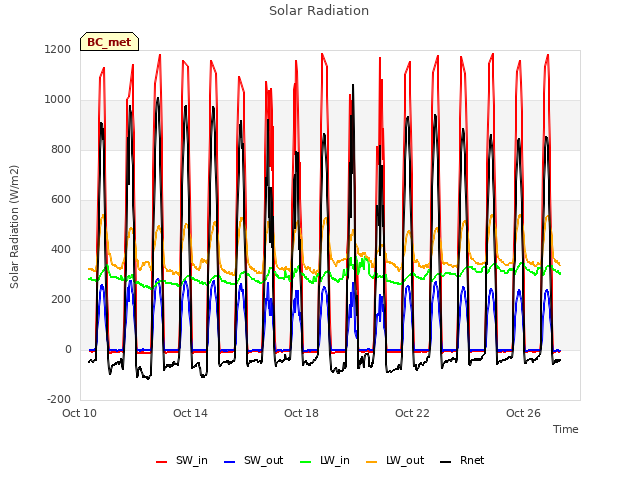Screen dimensions: 640x480
Task: Click the 400 y-axis tick label
Action: pos(61,250)
